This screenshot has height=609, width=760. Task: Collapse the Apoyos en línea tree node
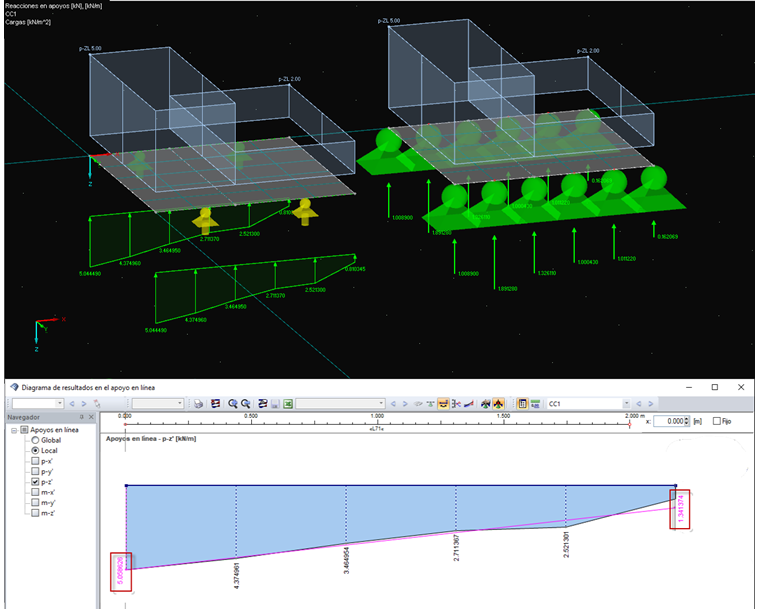click(x=14, y=430)
